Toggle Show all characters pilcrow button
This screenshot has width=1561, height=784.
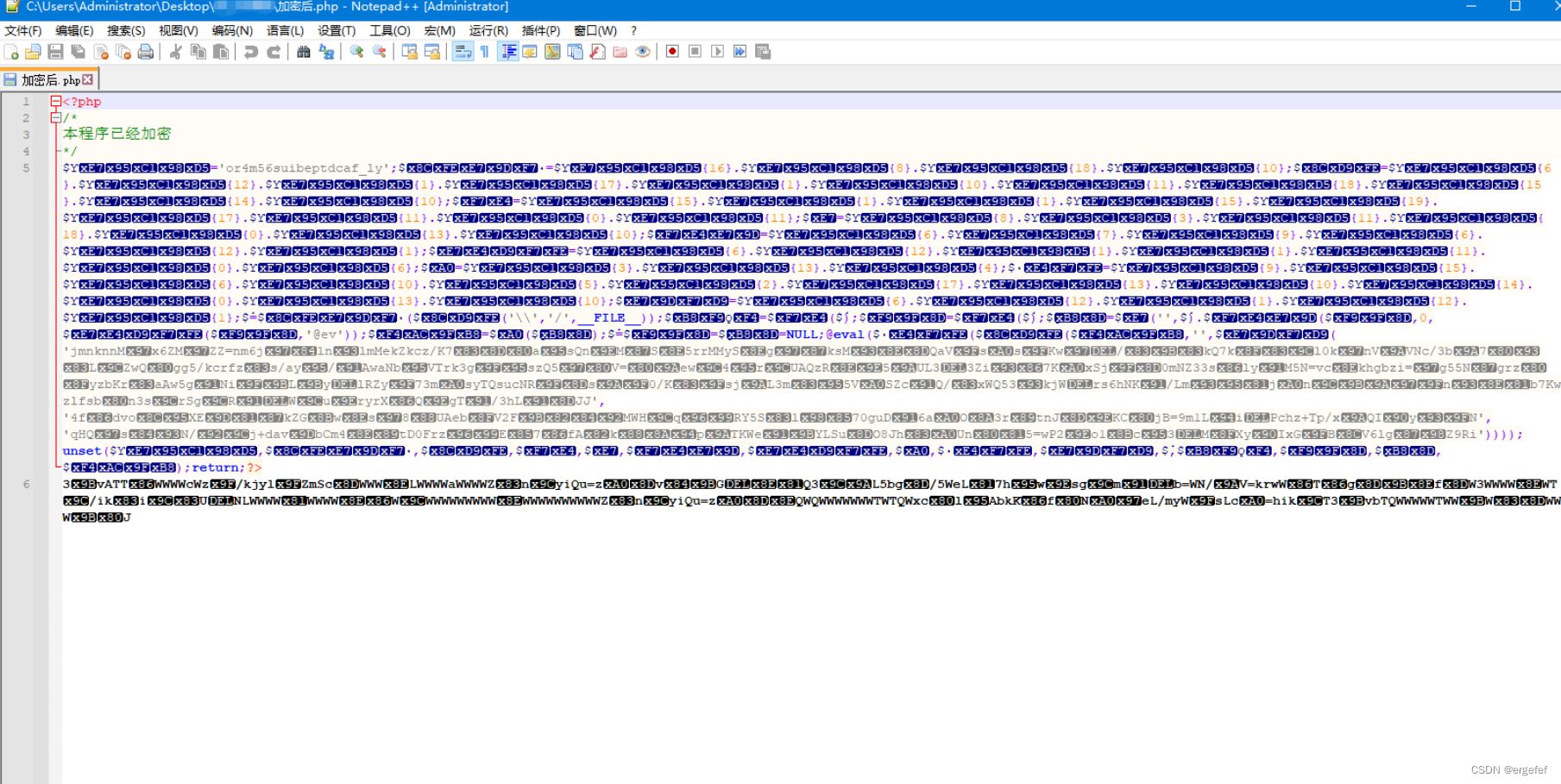pyautogui.click(x=485, y=52)
